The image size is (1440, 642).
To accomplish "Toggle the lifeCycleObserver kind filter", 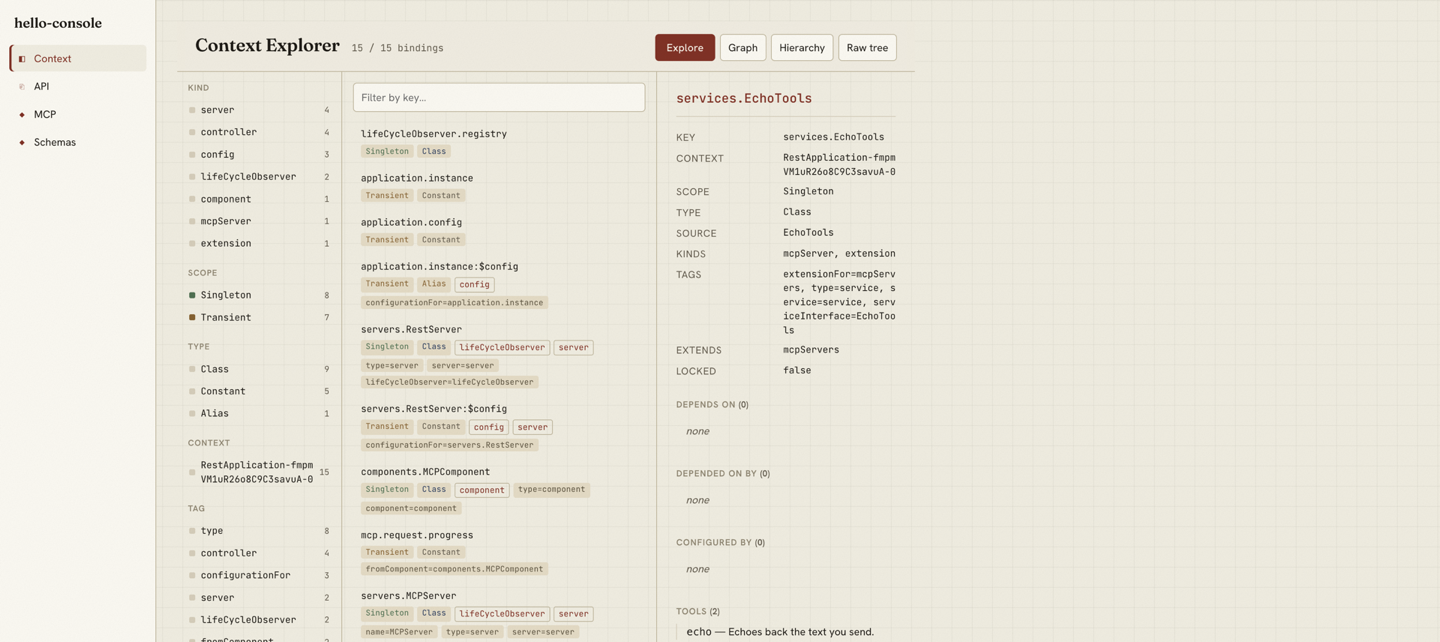I will (259, 176).
